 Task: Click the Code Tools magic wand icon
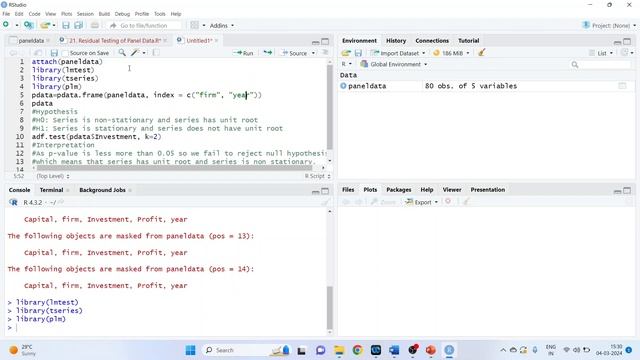135,53
